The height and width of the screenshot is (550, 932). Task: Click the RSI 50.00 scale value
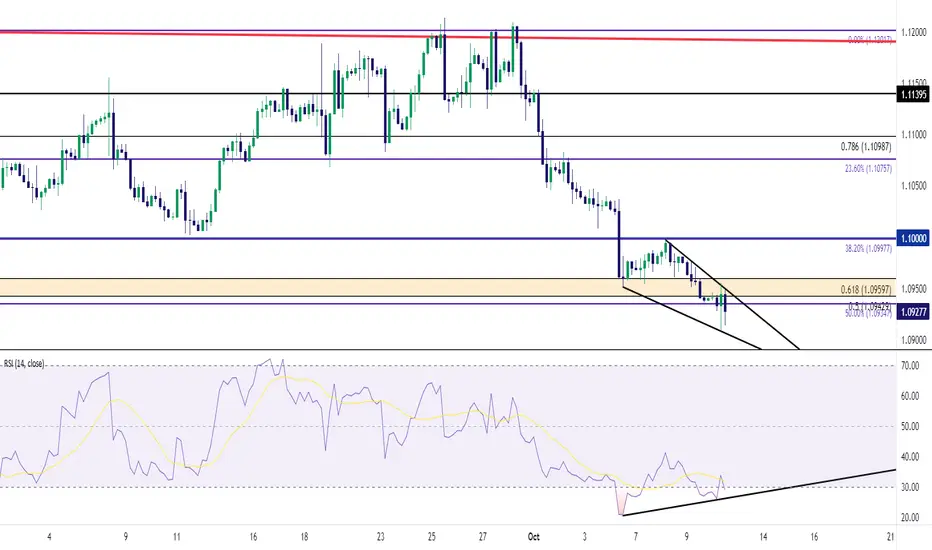pyautogui.click(x=910, y=426)
